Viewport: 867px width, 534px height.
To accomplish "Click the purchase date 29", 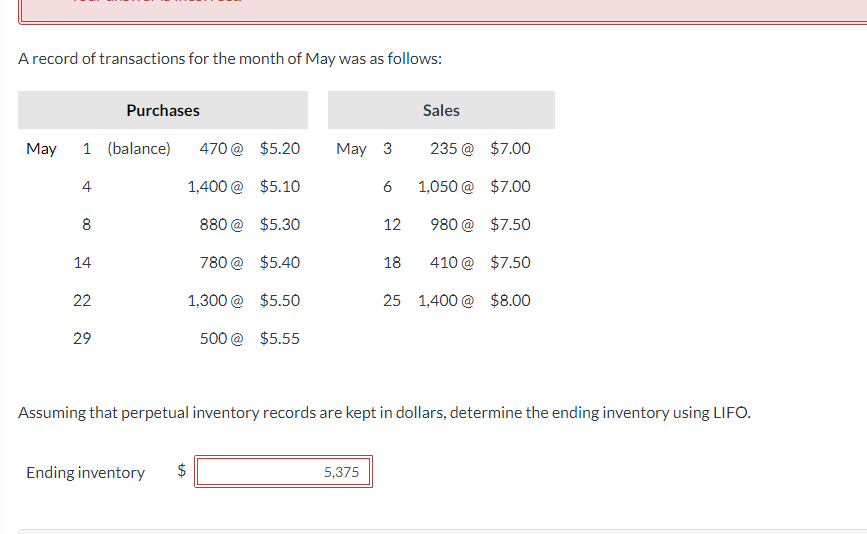I will point(82,338).
